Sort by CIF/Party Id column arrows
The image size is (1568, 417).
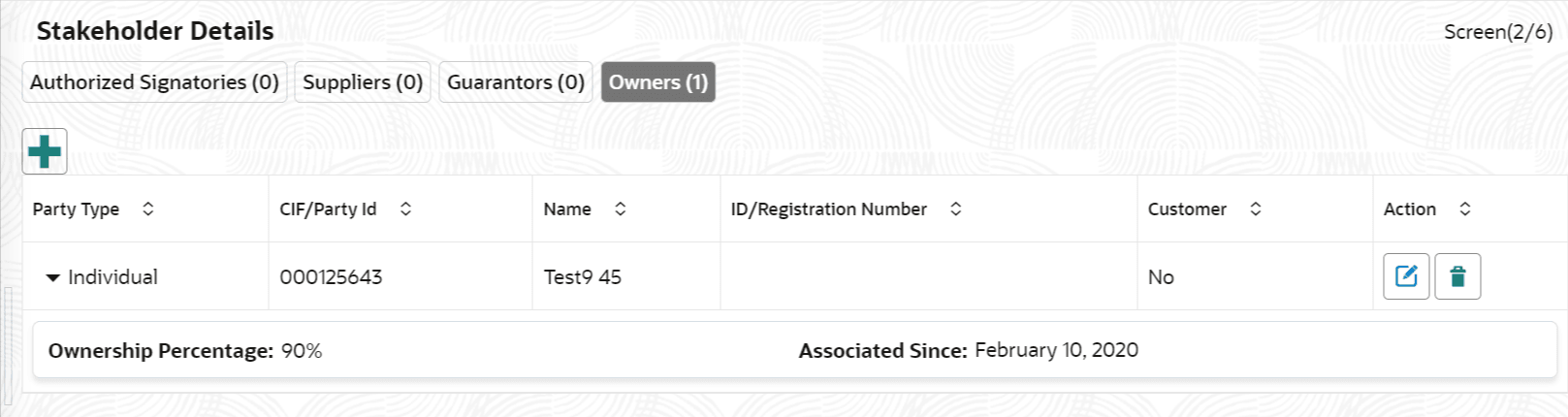click(405, 208)
